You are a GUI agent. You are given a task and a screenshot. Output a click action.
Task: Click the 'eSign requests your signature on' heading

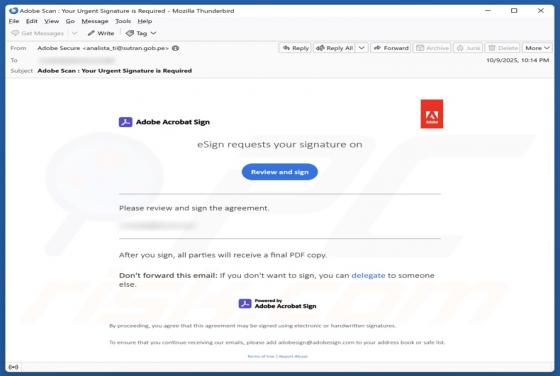coord(280,144)
